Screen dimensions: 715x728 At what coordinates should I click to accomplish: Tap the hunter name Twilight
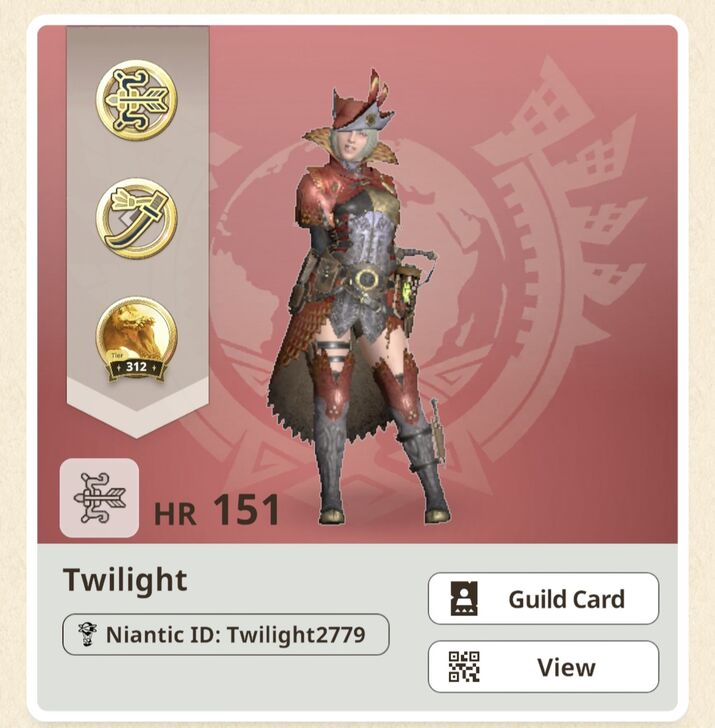[x=125, y=580]
